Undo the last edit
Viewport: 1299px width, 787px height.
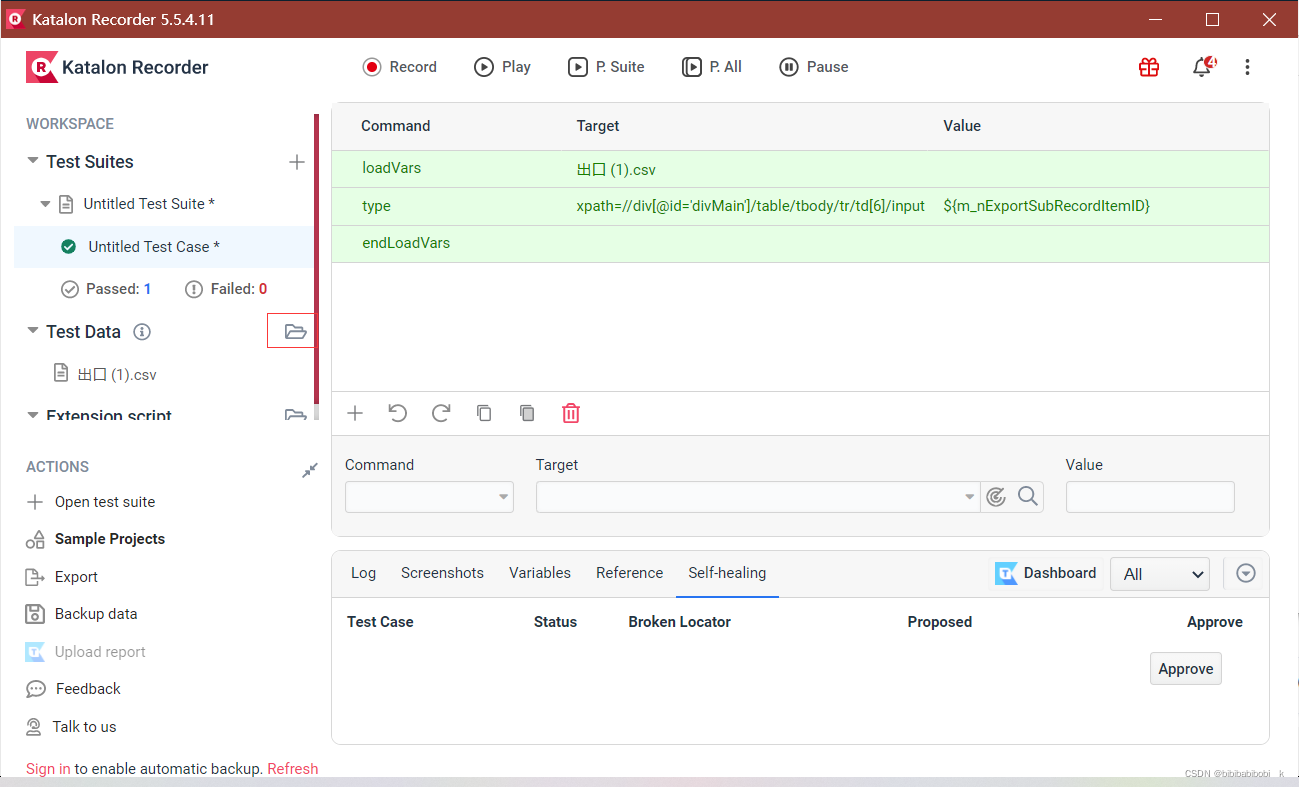398,413
